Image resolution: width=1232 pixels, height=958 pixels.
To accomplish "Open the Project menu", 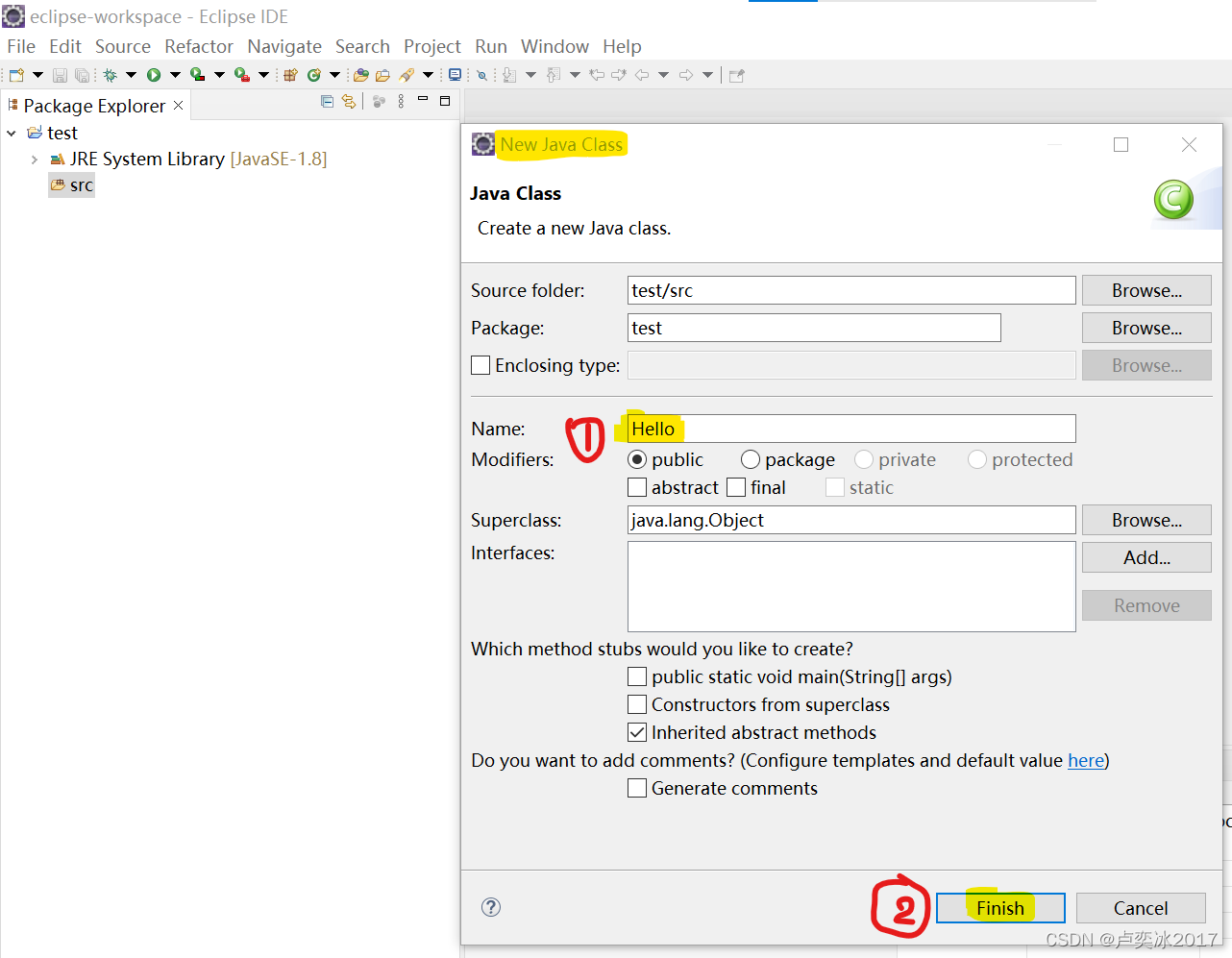I will 432,46.
